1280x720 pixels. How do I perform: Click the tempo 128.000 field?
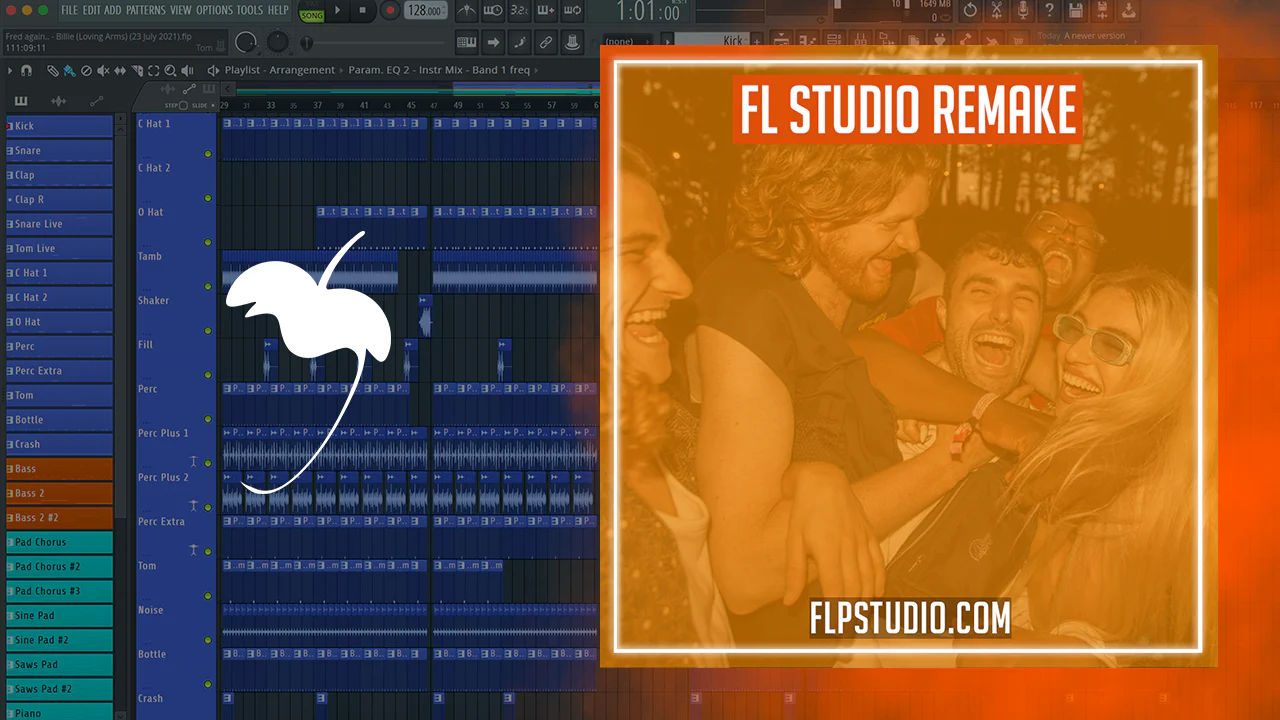tap(427, 11)
